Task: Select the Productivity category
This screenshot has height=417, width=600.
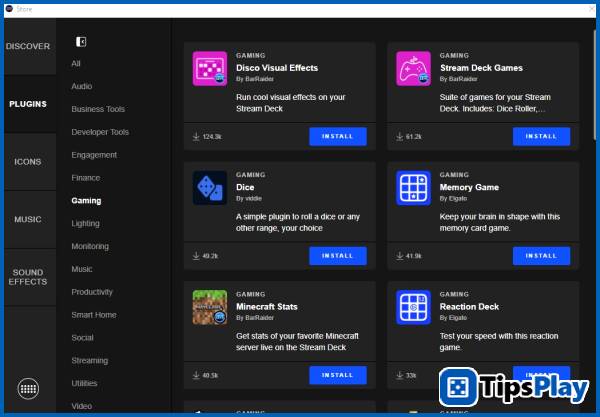Action: (x=92, y=292)
